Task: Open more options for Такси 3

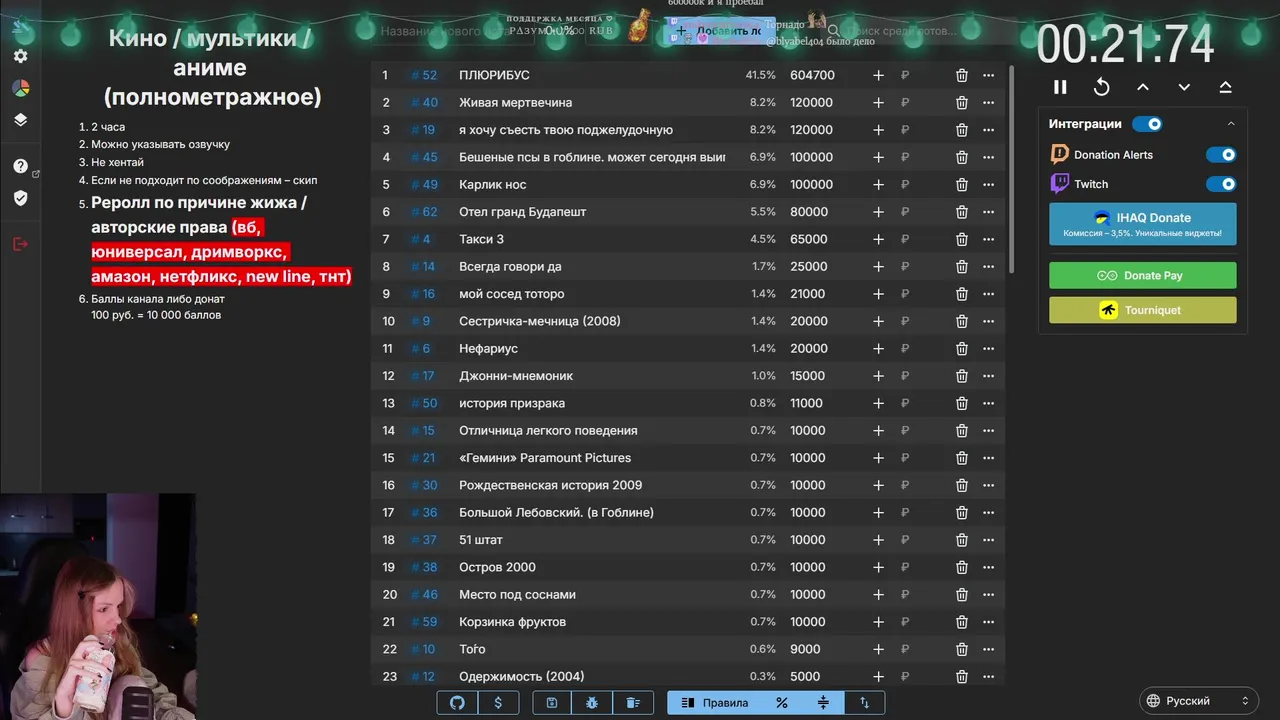Action: (988, 239)
